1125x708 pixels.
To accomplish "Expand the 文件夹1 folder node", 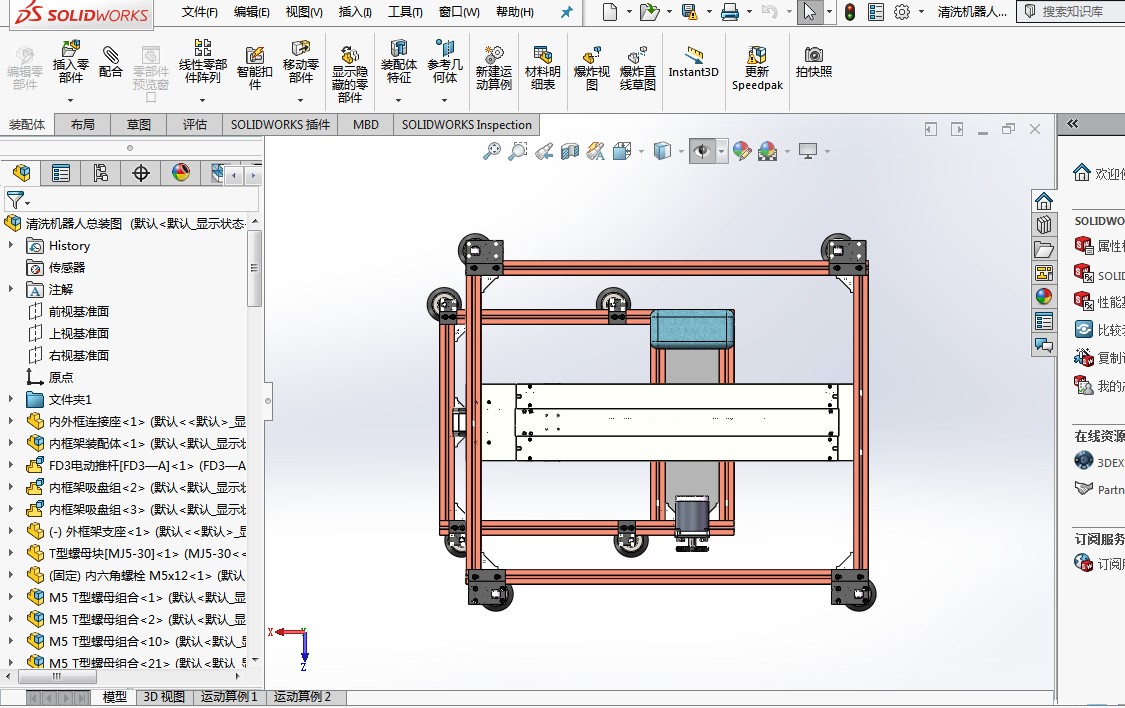I will (11, 399).
